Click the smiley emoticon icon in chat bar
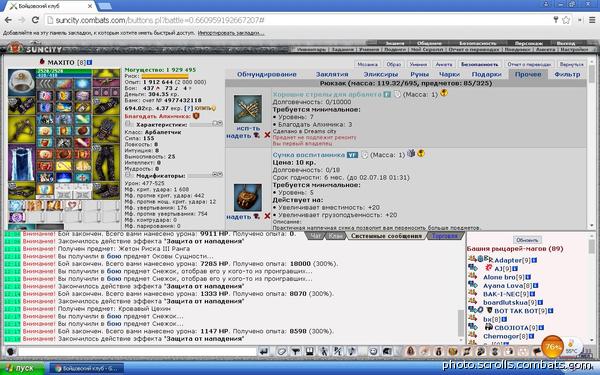This screenshot has height=375, width=600. [373, 351]
